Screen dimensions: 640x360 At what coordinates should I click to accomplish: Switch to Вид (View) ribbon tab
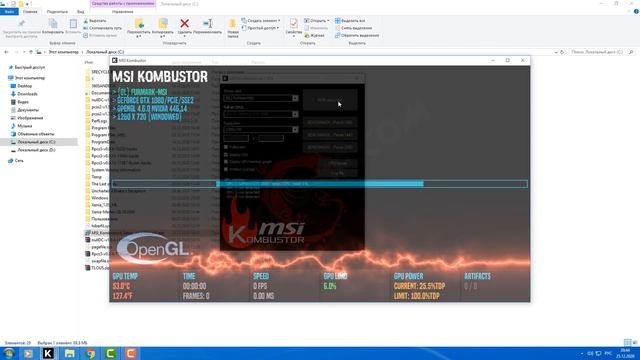[81, 12]
